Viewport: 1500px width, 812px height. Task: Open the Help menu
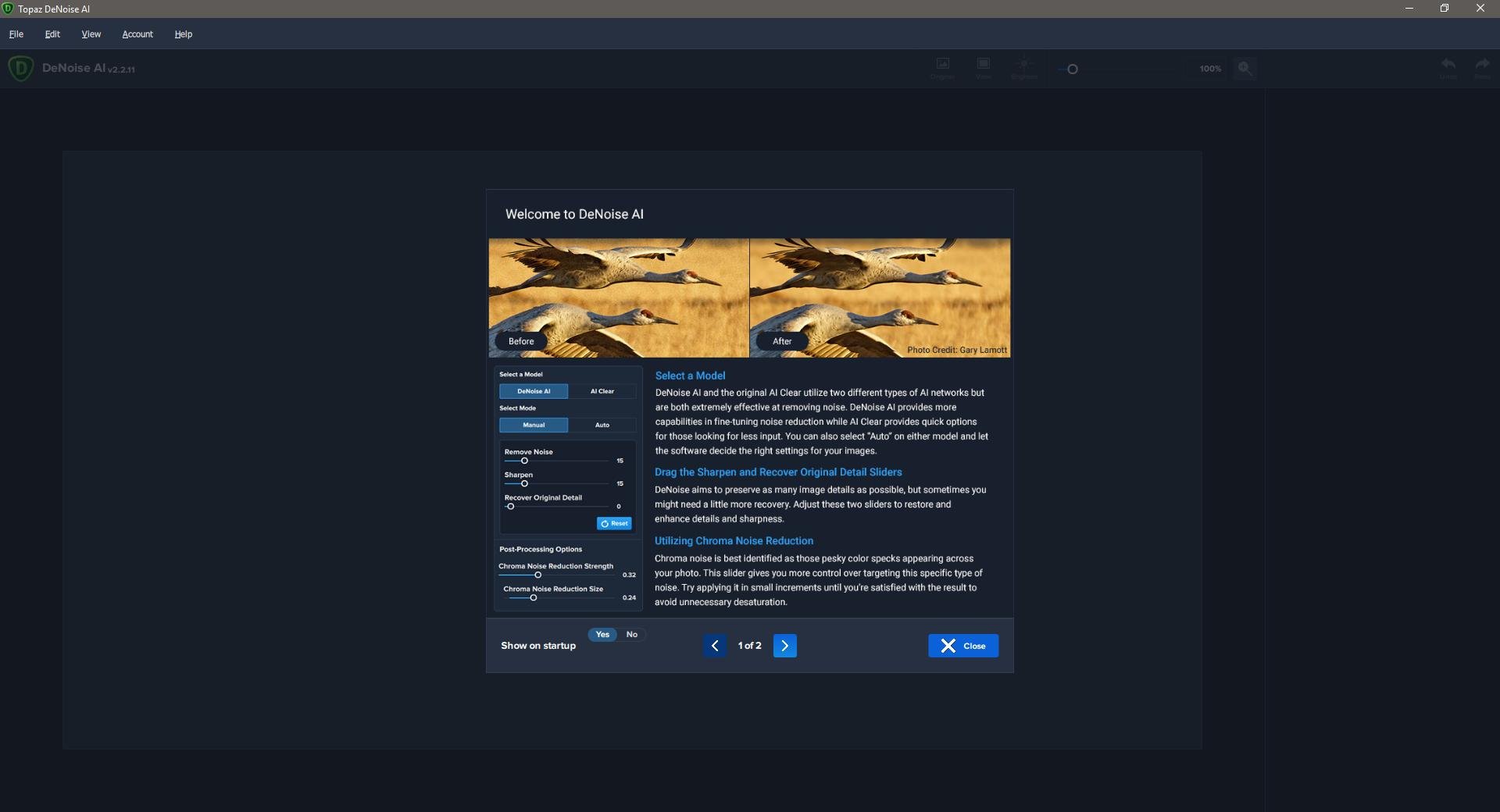(x=184, y=34)
